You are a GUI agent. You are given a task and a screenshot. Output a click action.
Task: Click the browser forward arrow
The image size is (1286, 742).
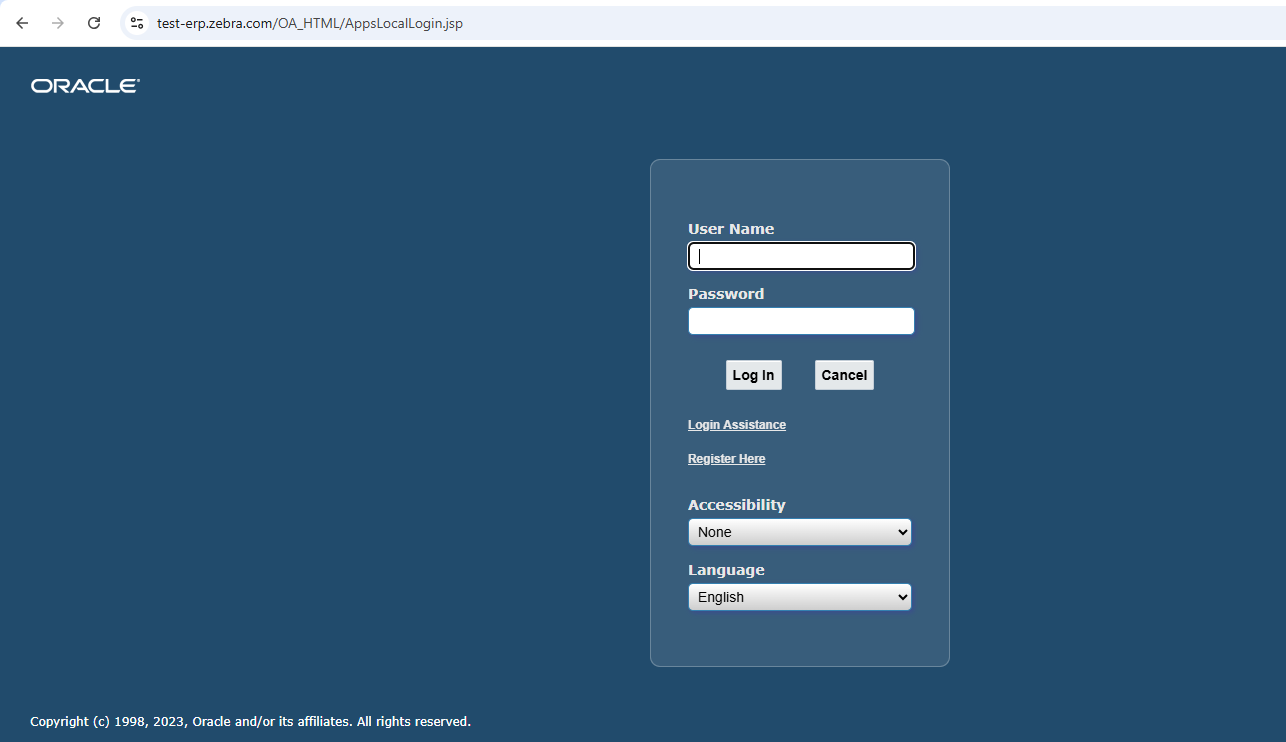click(58, 23)
